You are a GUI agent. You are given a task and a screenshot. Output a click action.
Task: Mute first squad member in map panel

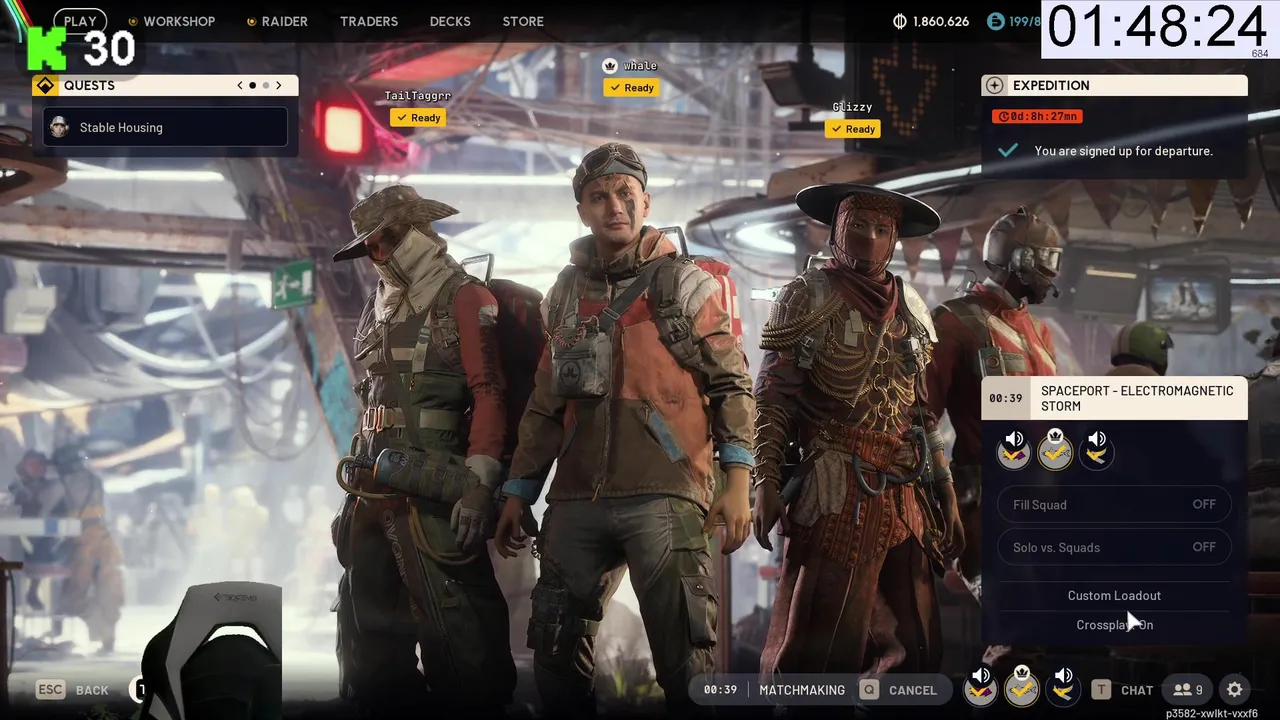(x=1014, y=449)
